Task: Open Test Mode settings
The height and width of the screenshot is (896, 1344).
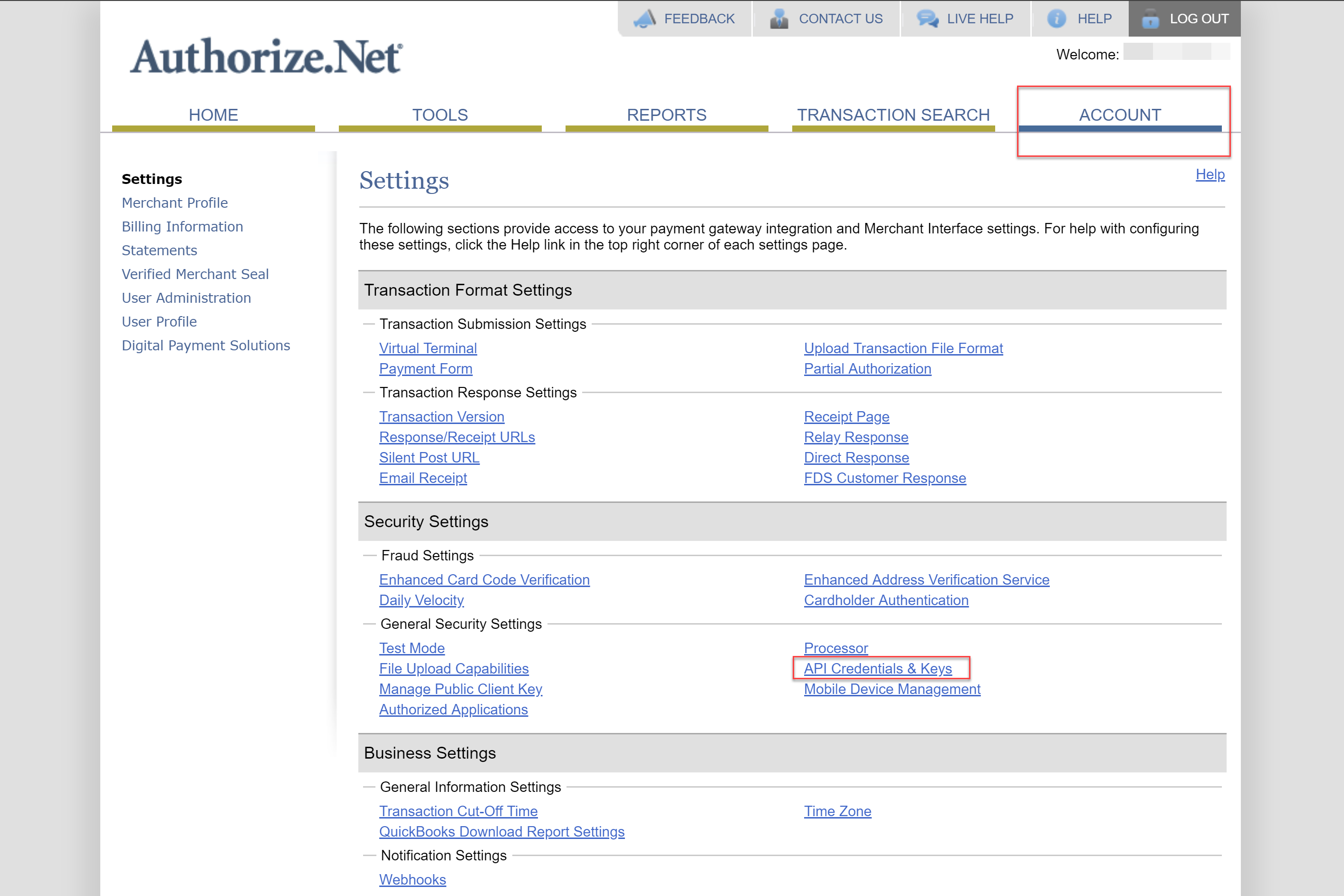Action: (x=412, y=648)
